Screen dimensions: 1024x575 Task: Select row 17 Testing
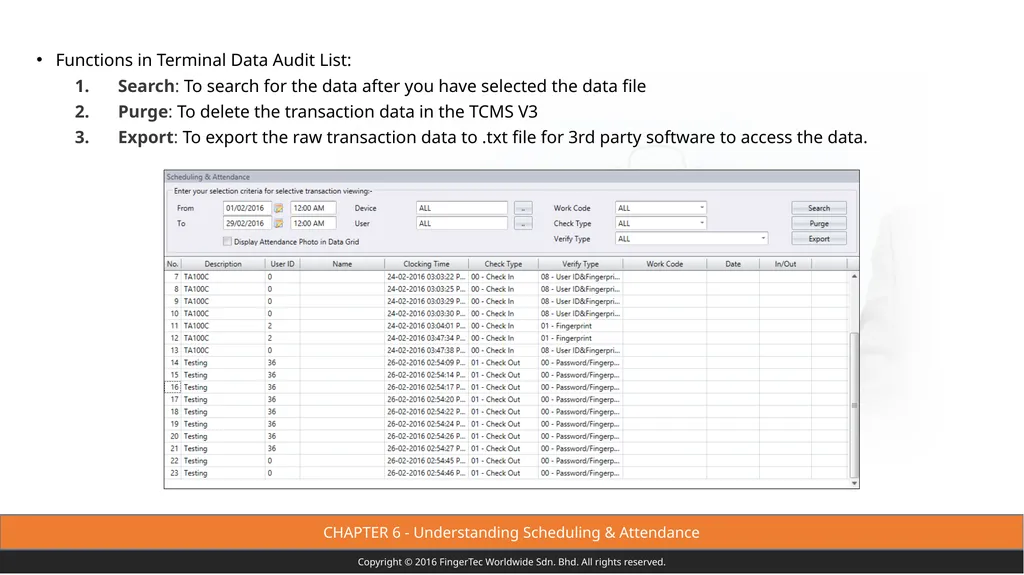click(x=506, y=399)
